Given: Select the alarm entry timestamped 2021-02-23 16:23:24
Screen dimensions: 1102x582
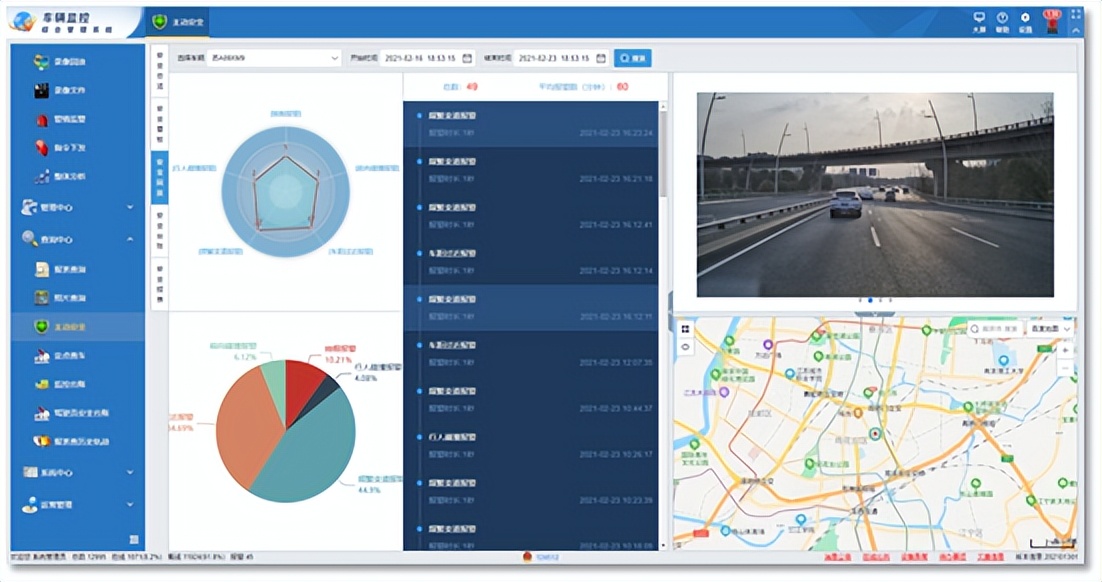Looking at the screenshot, I should pyautogui.click(x=535, y=124).
